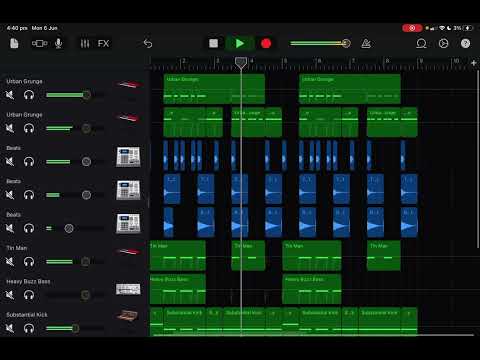Open the second Urban Grunge keyboard icon

128,118
